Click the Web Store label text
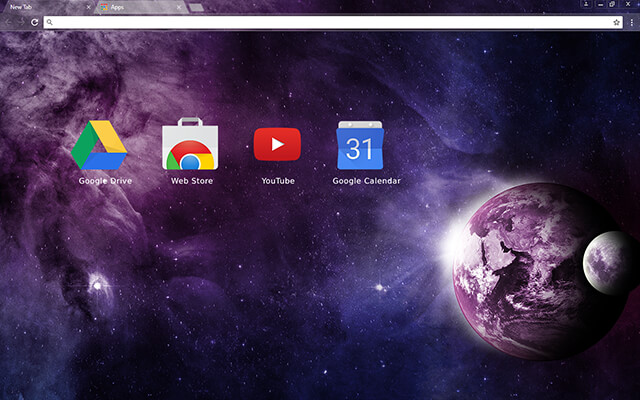Screen dimensions: 640x400 192,181
